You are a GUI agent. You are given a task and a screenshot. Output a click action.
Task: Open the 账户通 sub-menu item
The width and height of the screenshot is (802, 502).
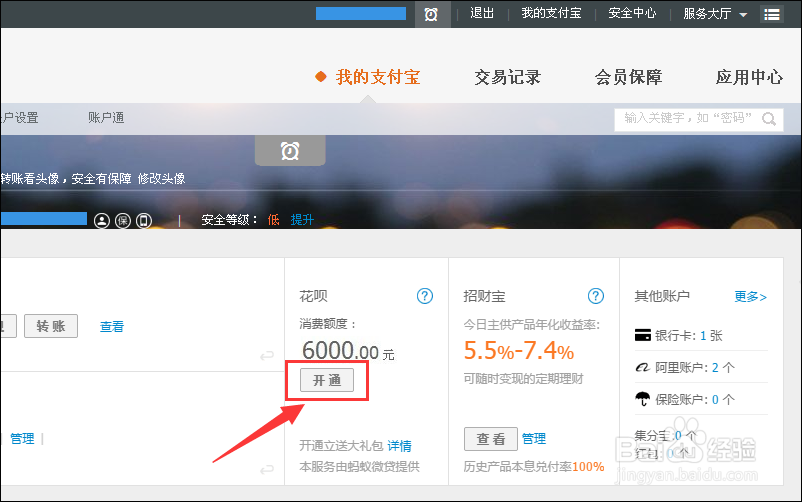(106, 118)
